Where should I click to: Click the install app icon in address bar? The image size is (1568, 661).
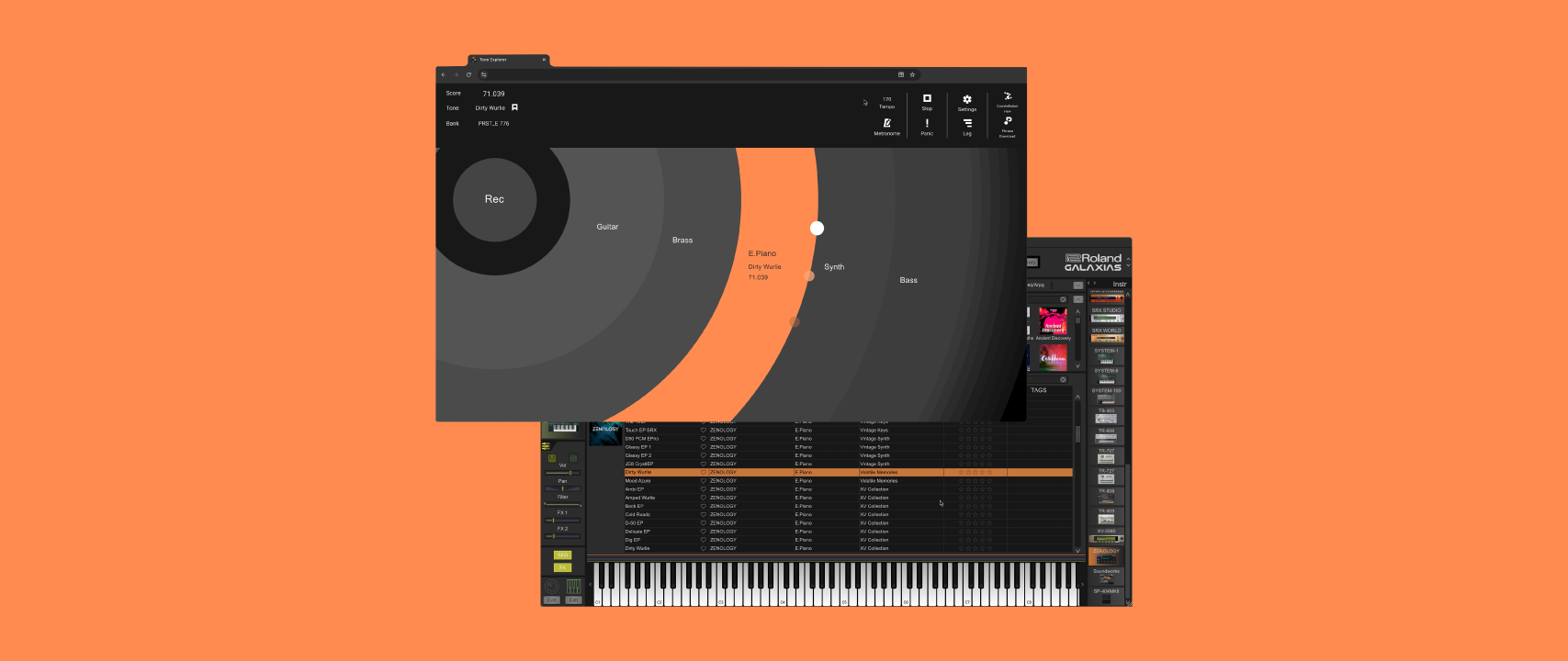(900, 74)
